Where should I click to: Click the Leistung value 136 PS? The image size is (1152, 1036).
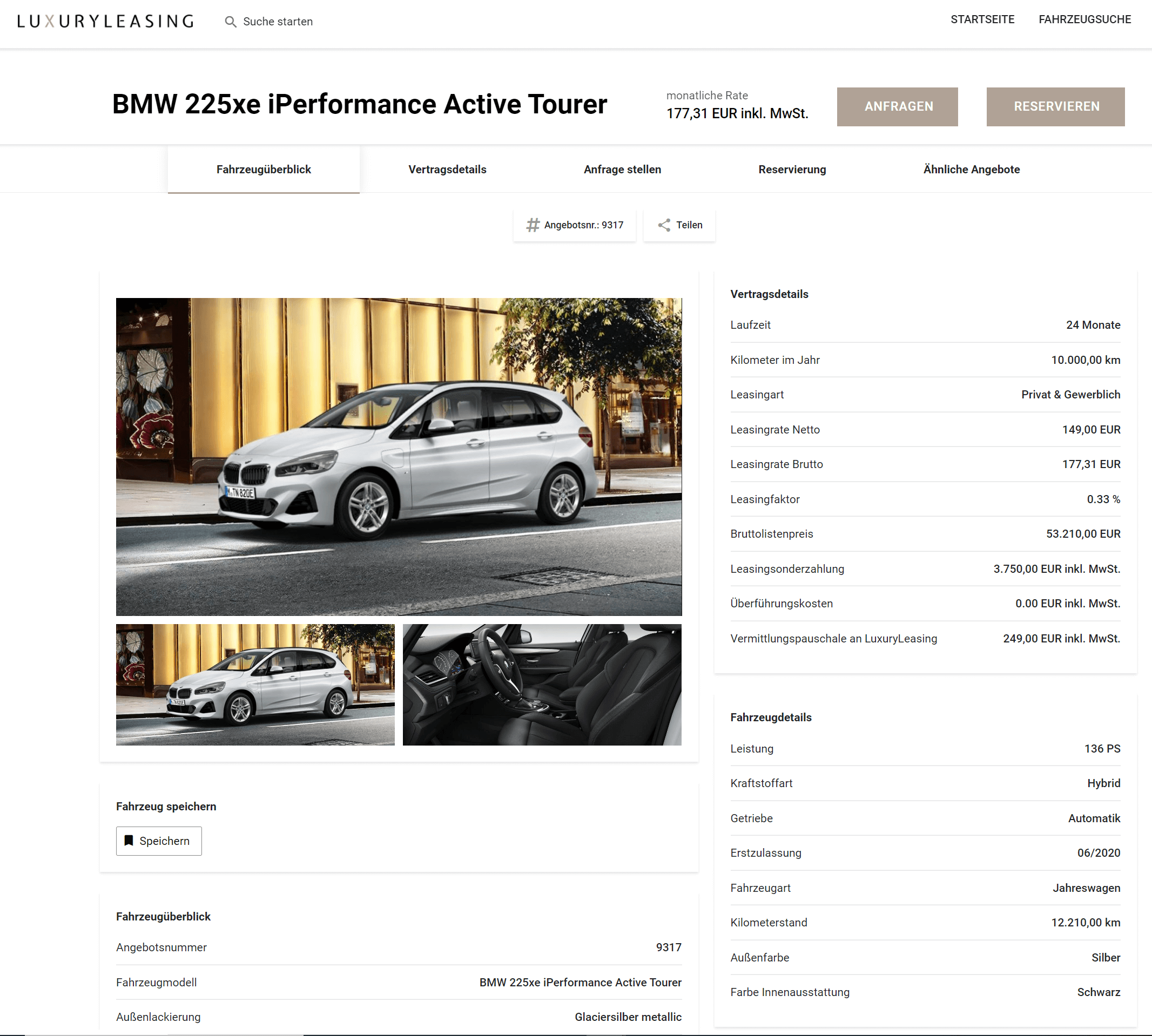1102,749
